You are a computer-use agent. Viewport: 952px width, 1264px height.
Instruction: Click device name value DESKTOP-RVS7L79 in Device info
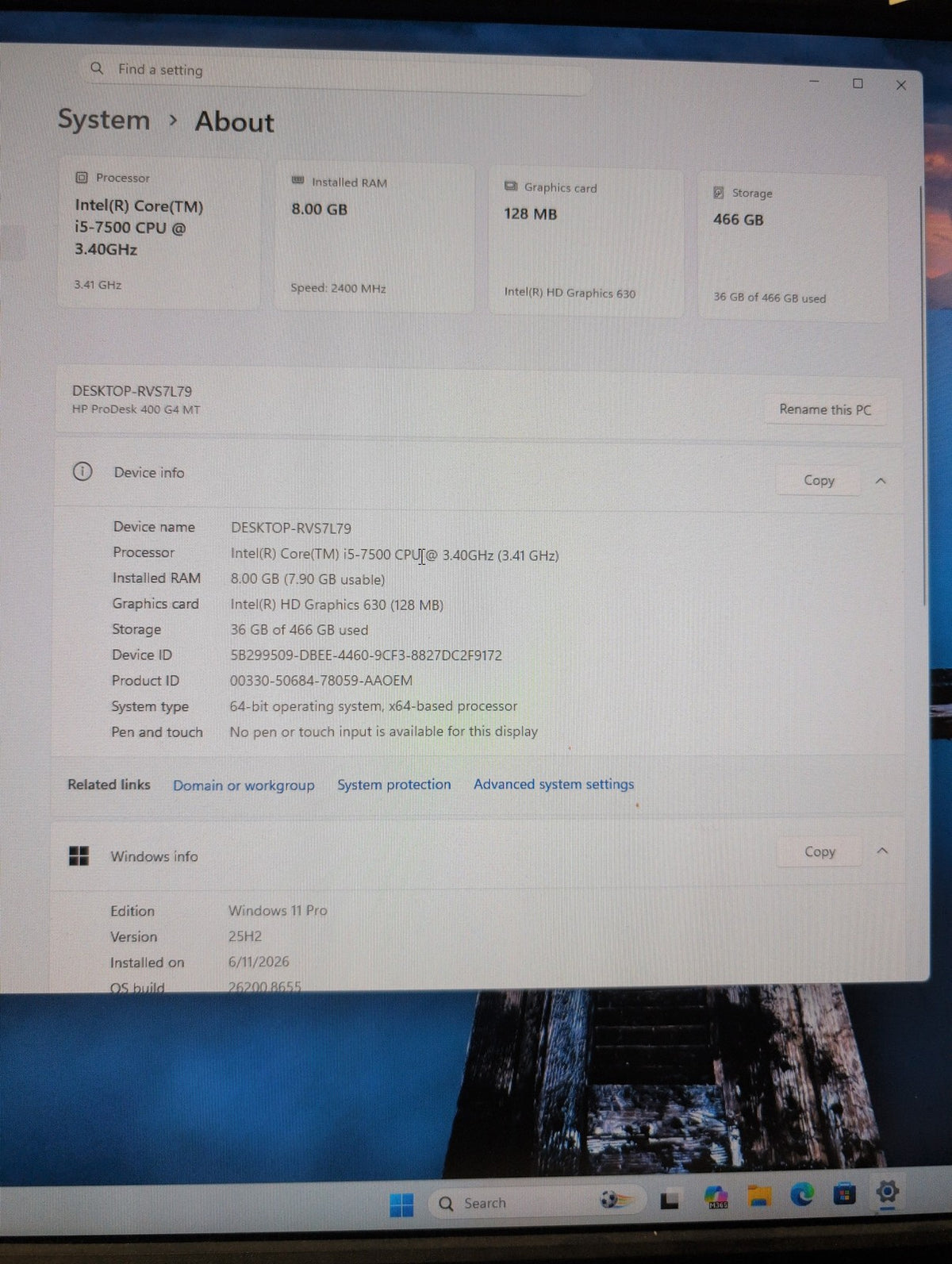(x=291, y=528)
